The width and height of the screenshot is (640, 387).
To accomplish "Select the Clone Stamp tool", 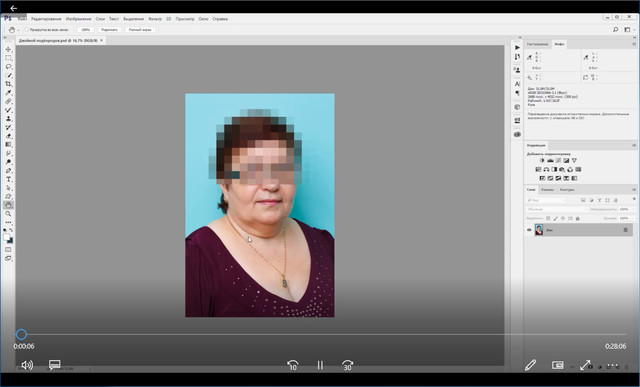I will 8,119.
